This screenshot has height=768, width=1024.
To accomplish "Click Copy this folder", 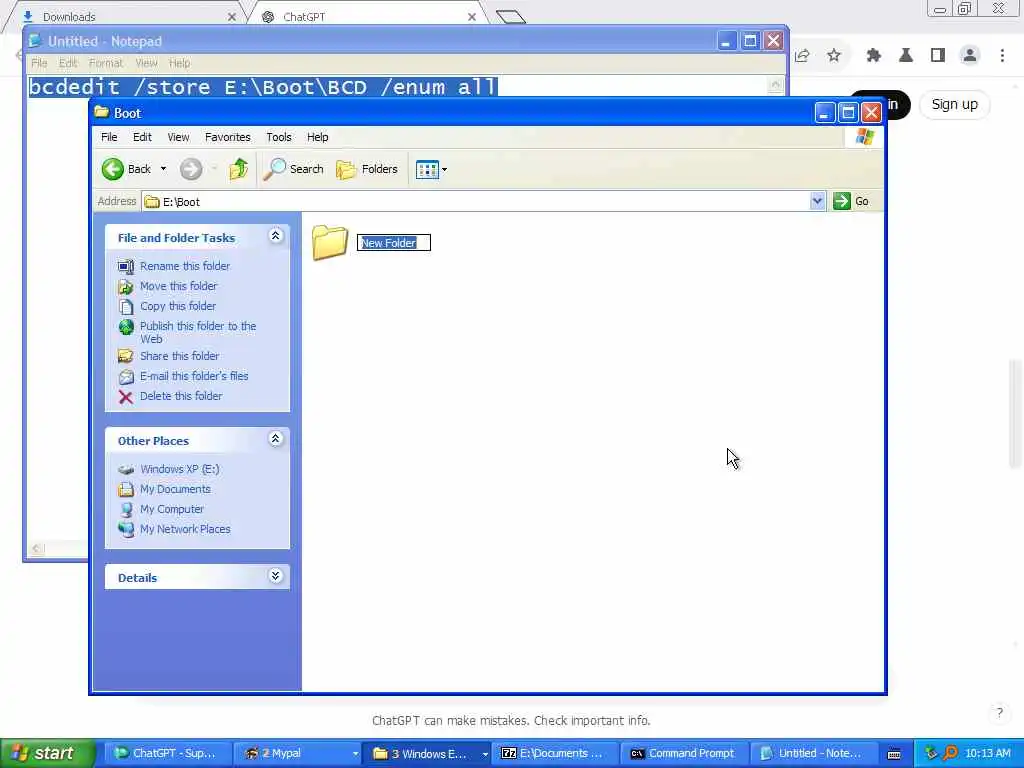I will coord(178,306).
